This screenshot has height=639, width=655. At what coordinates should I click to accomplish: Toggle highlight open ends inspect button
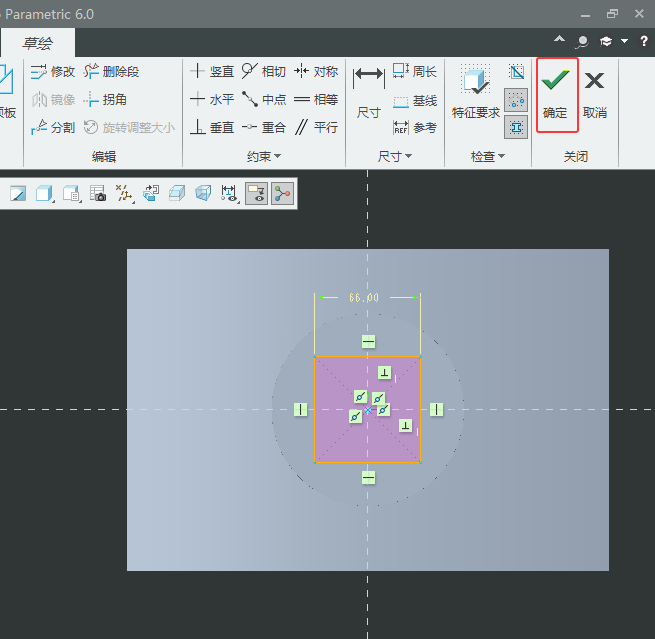[x=516, y=99]
